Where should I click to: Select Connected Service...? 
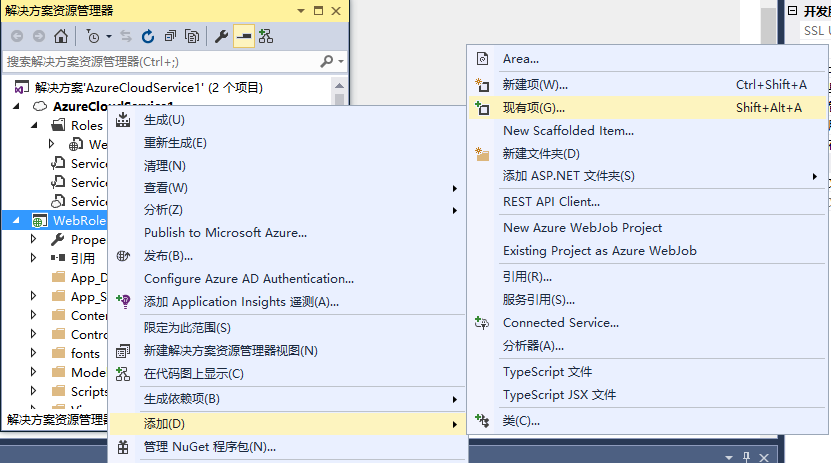pos(648,323)
